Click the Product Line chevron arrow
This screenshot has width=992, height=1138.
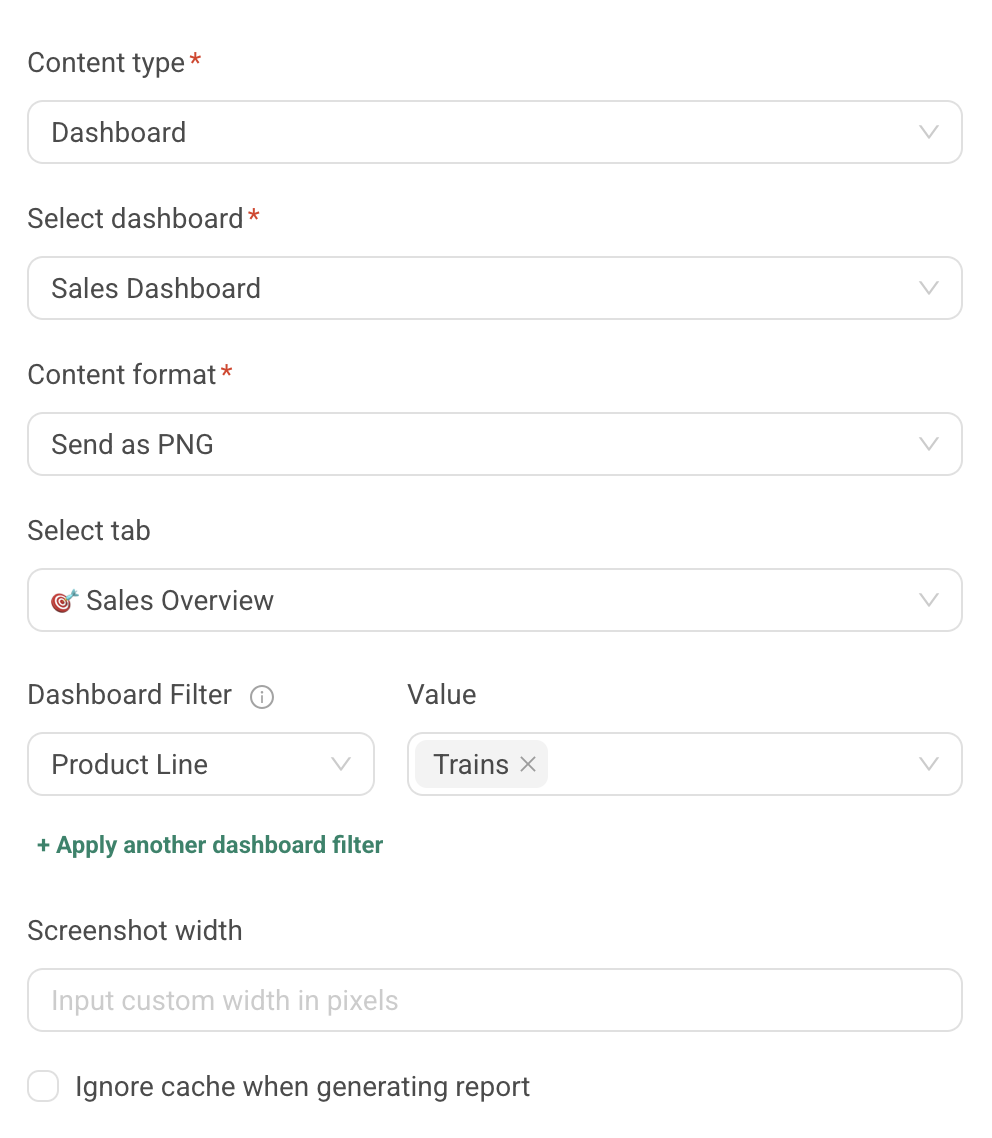coord(341,764)
